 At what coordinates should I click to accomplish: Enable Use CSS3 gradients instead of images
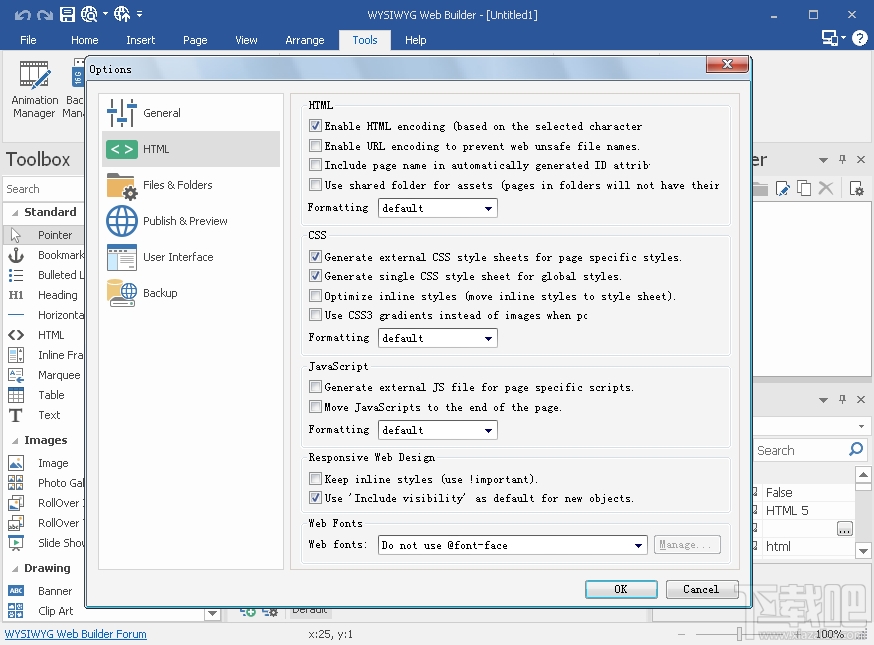pyautogui.click(x=316, y=315)
